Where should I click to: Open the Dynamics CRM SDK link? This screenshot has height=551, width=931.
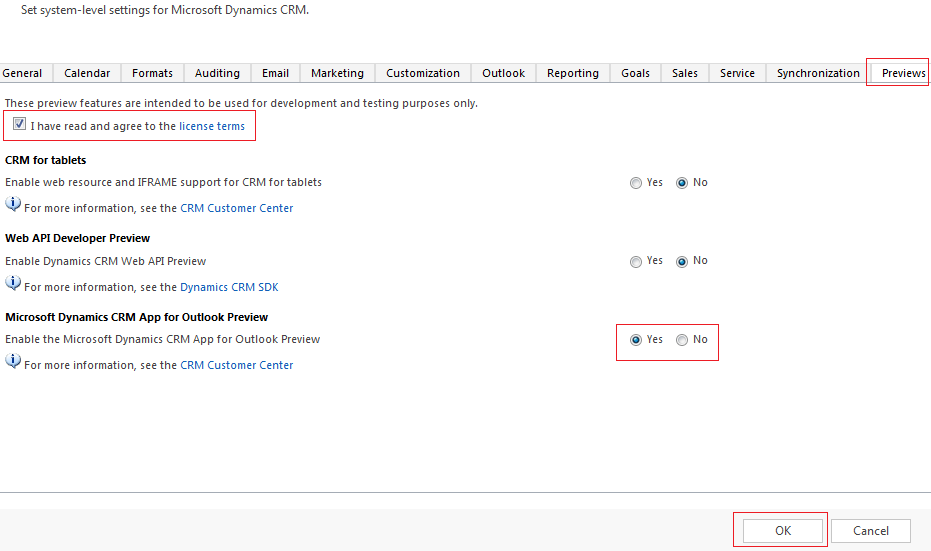tap(229, 287)
